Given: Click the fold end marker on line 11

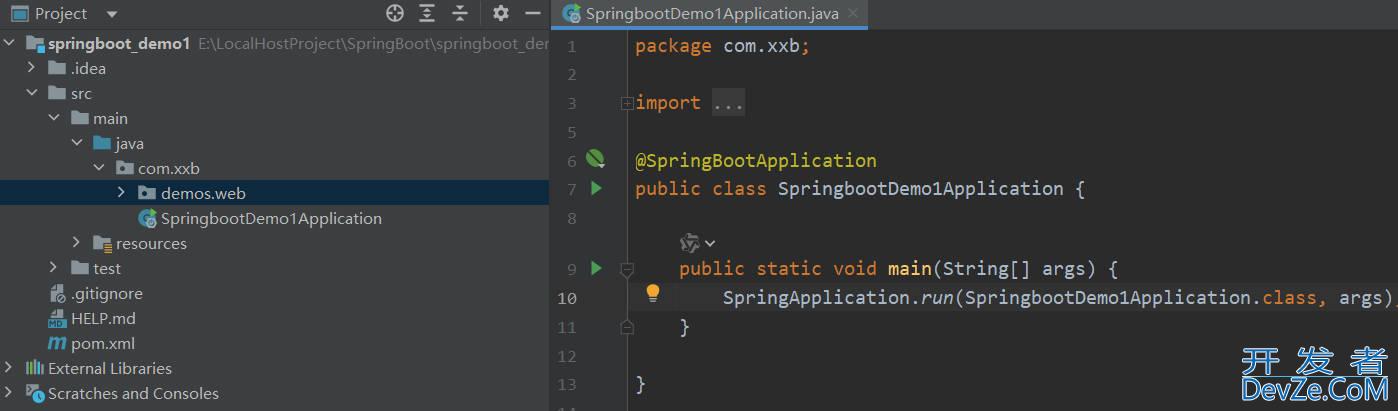Looking at the screenshot, I should click(627, 326).
